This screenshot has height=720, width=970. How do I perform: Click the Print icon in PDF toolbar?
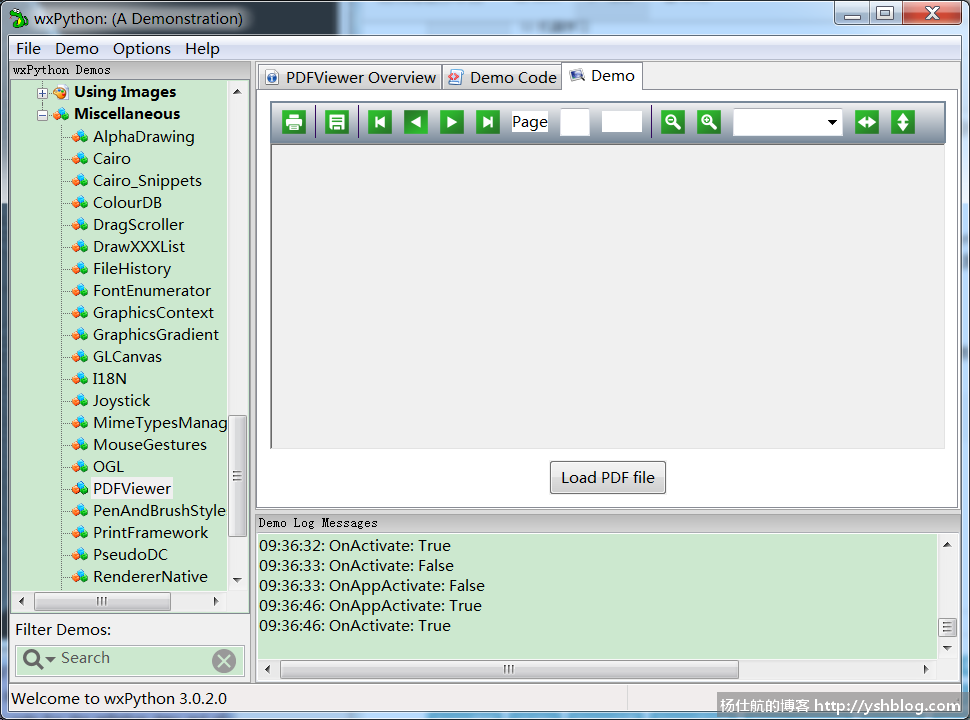(294, 122)
